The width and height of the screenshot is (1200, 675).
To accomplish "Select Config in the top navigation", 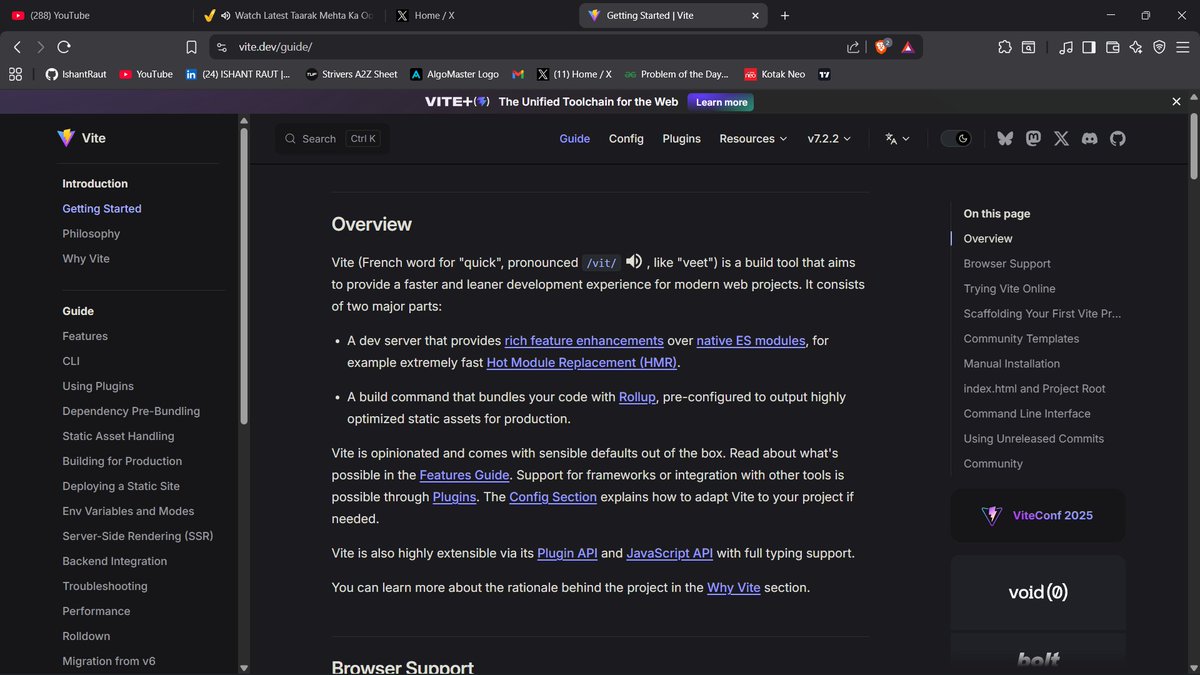I will click(x=626, y=139).
